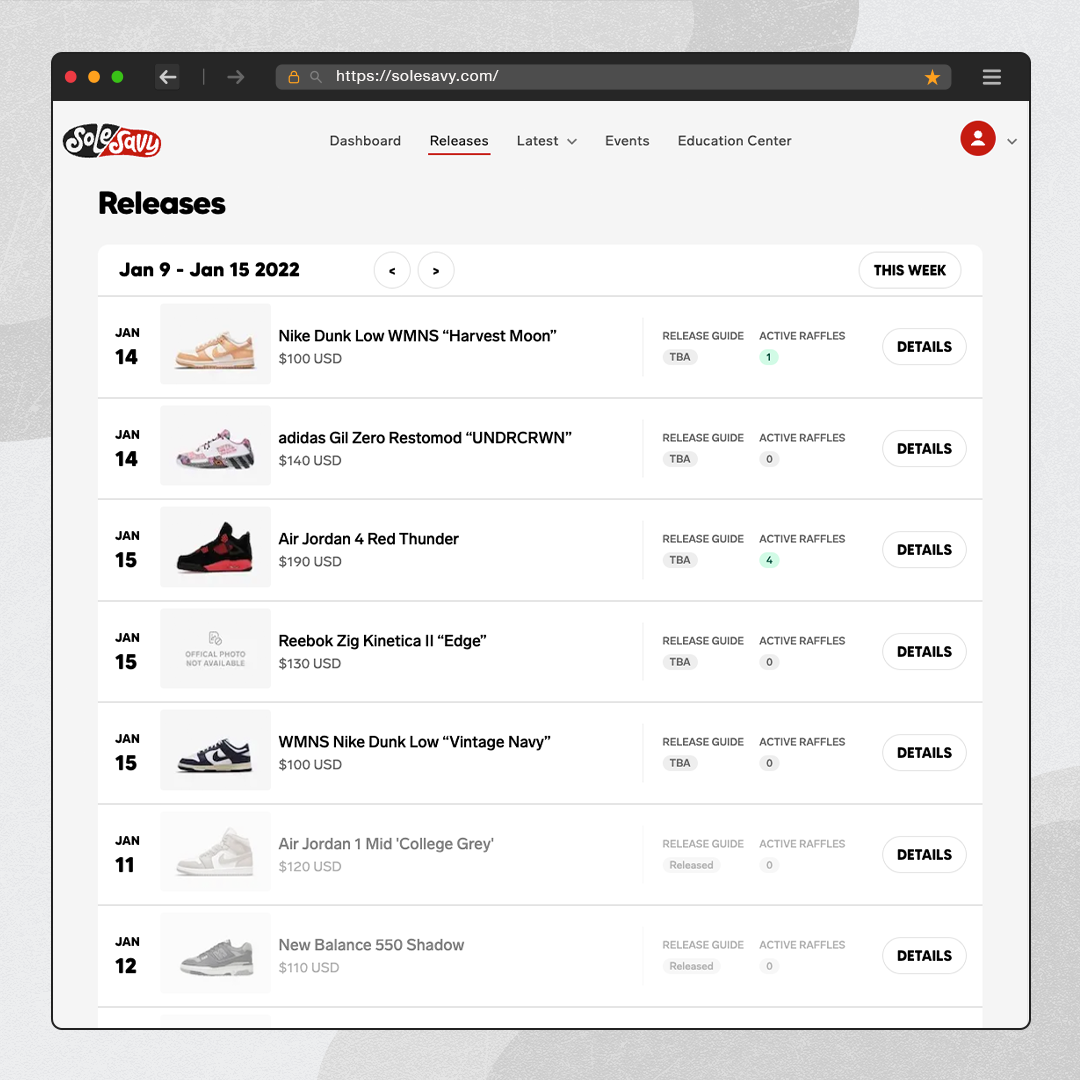Image resolution: width=1080 pixels, height=1080 pixels.
Task: Click the bookmark star in address bar
Action: click(932, 77)
